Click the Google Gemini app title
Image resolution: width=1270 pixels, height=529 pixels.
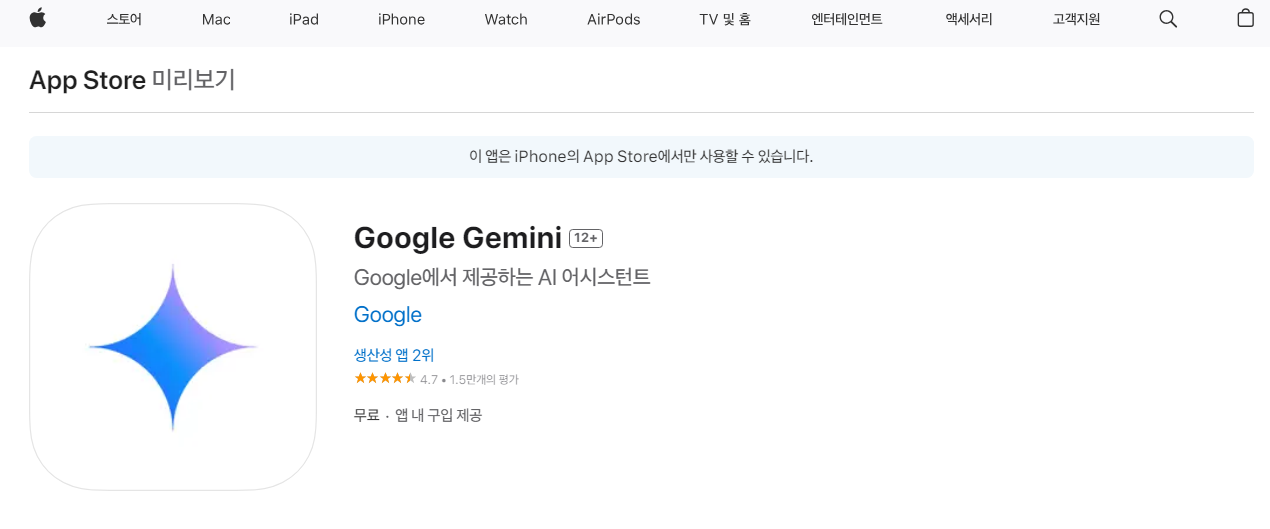click(x=458, y=238)
